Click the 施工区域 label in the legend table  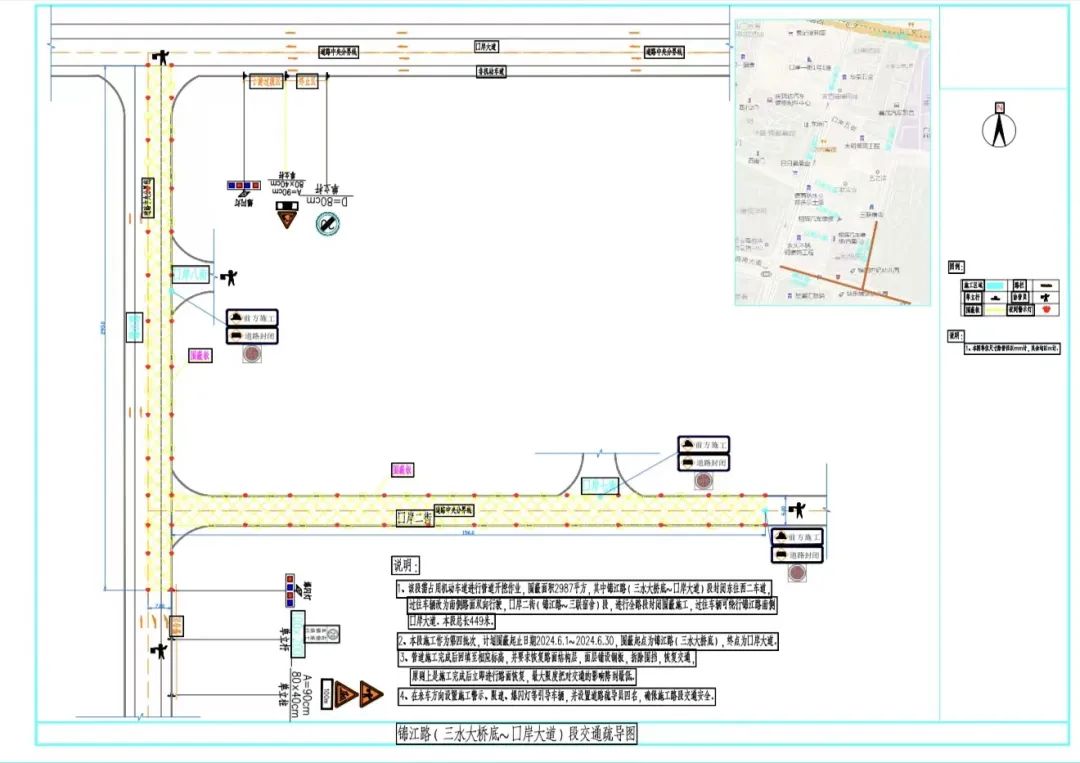tap(973, 285)
